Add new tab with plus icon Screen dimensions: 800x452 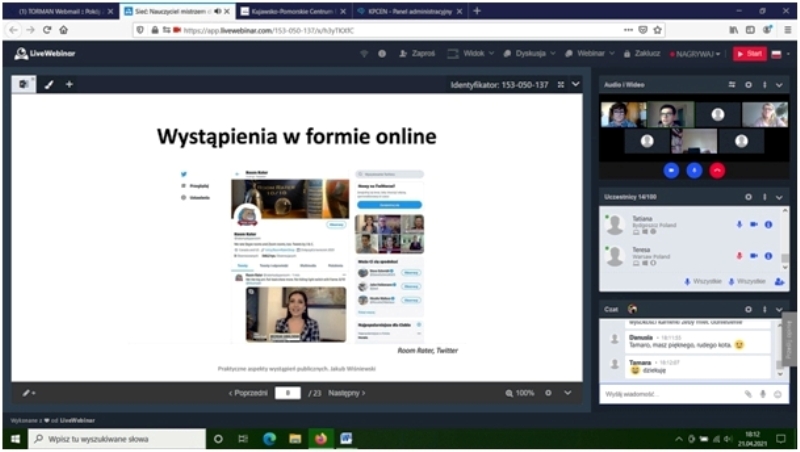pos(69,85)
